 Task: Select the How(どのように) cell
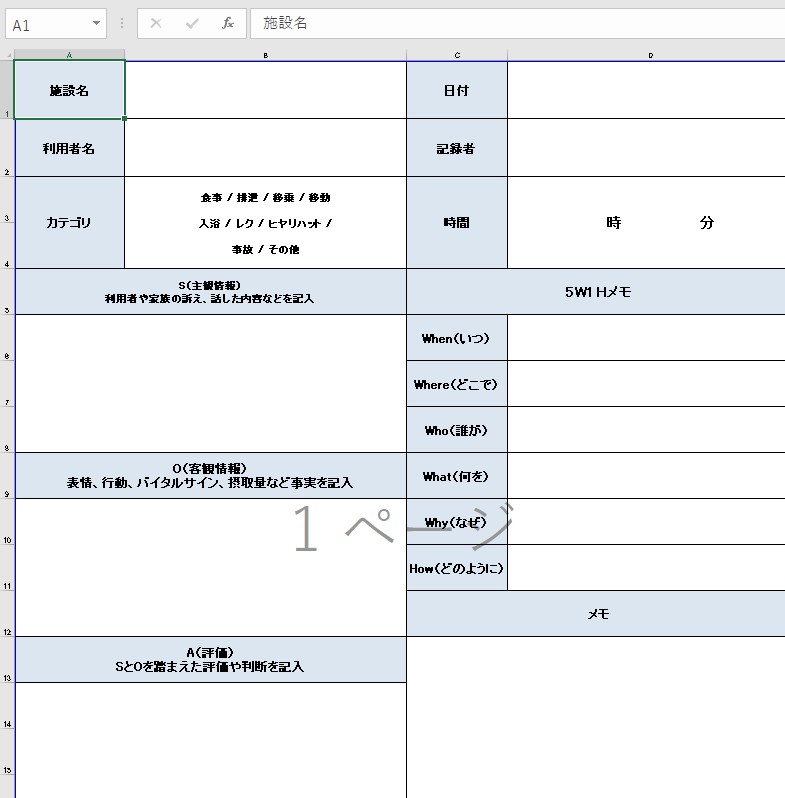456,568
